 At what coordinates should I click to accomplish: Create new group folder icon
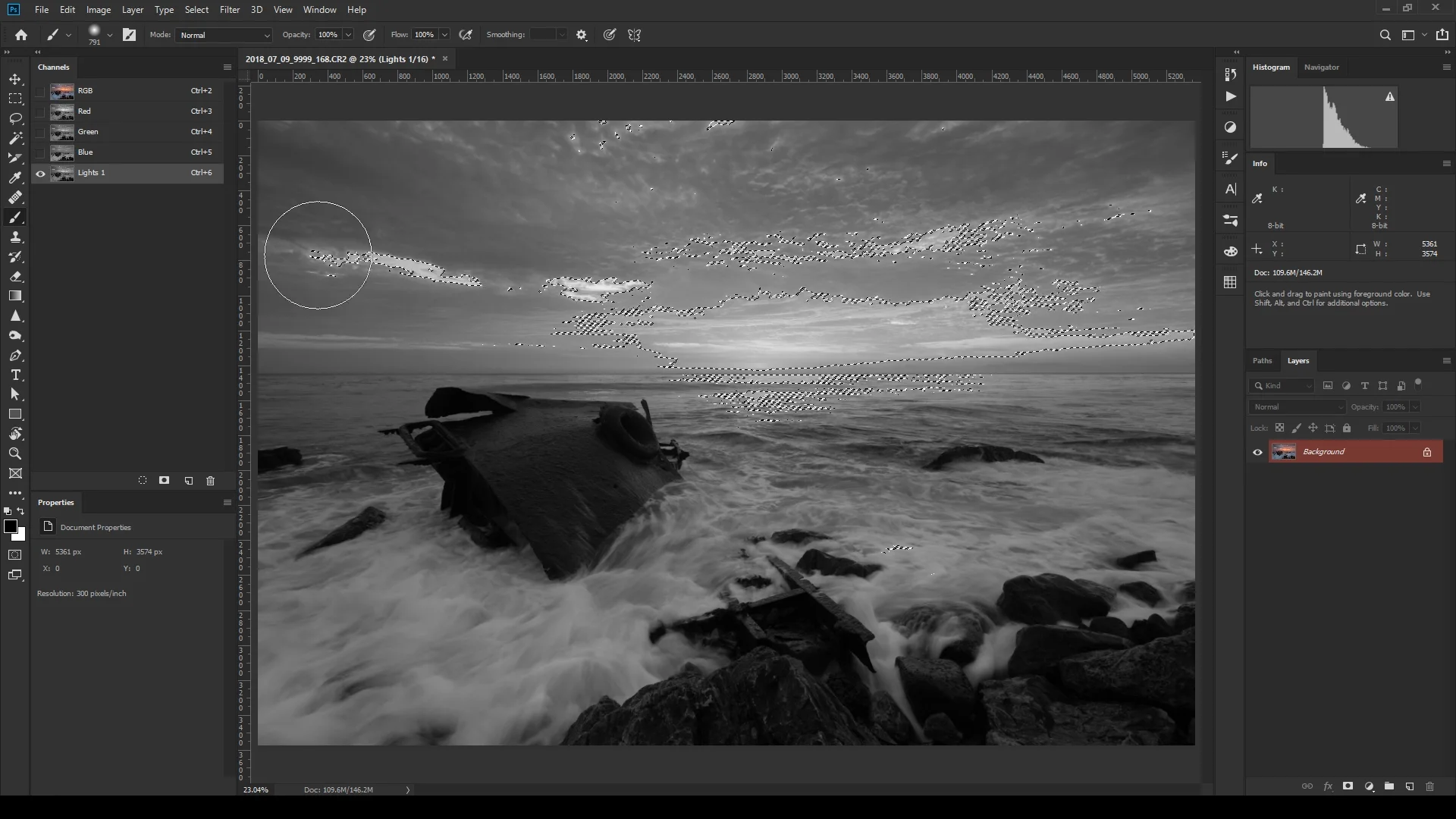click(x=1389, y=786)
